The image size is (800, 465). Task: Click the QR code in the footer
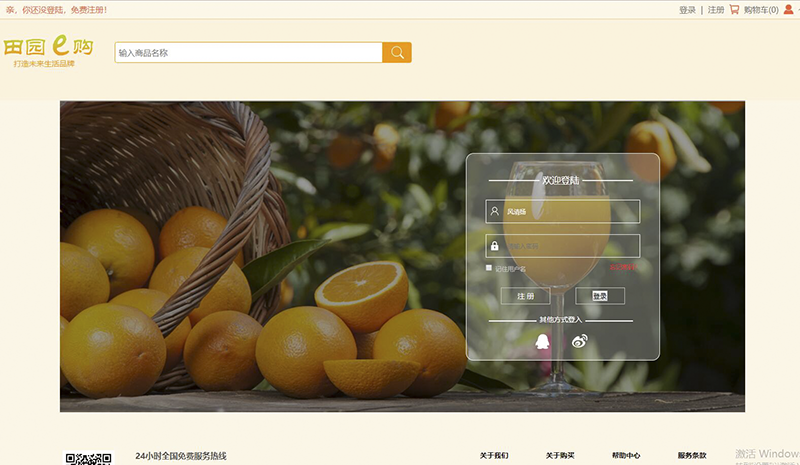click(x=89, y=459)
